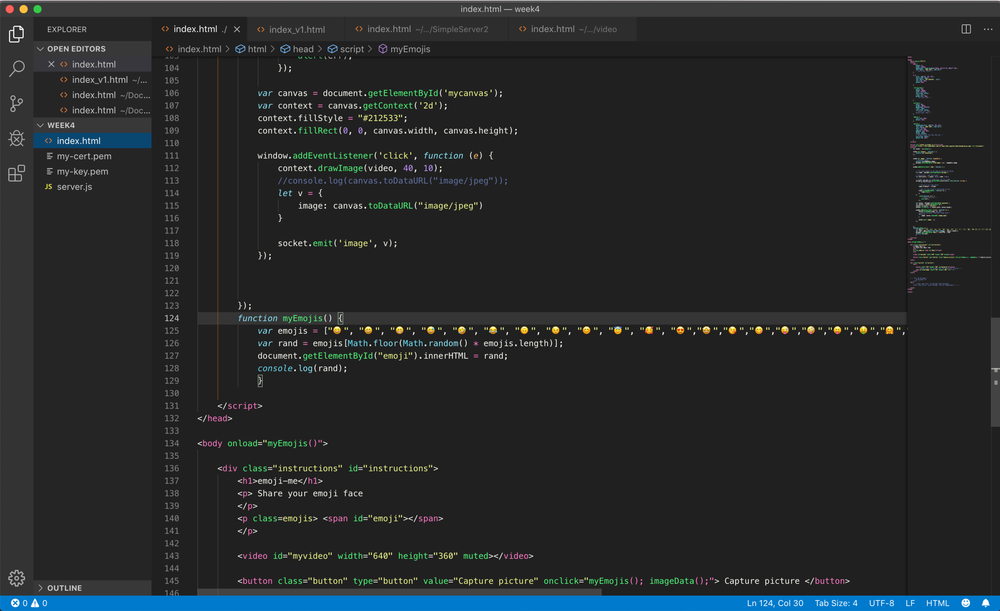1000x611 pixels.
Task: Open the Explorer view in activity bar
Action: [16, 34]
